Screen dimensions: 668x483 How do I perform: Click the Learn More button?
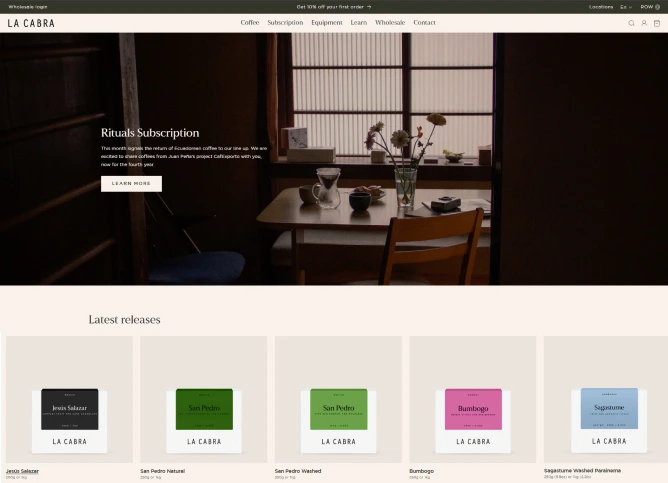(131, 184)
